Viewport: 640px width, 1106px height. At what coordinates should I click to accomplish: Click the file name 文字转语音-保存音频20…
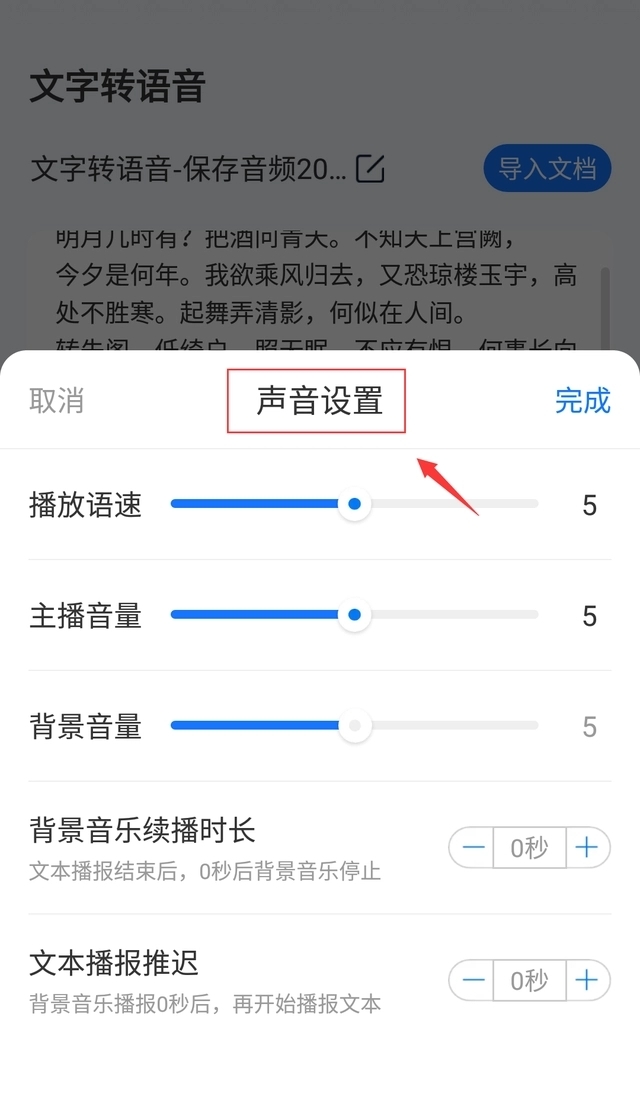188,169
